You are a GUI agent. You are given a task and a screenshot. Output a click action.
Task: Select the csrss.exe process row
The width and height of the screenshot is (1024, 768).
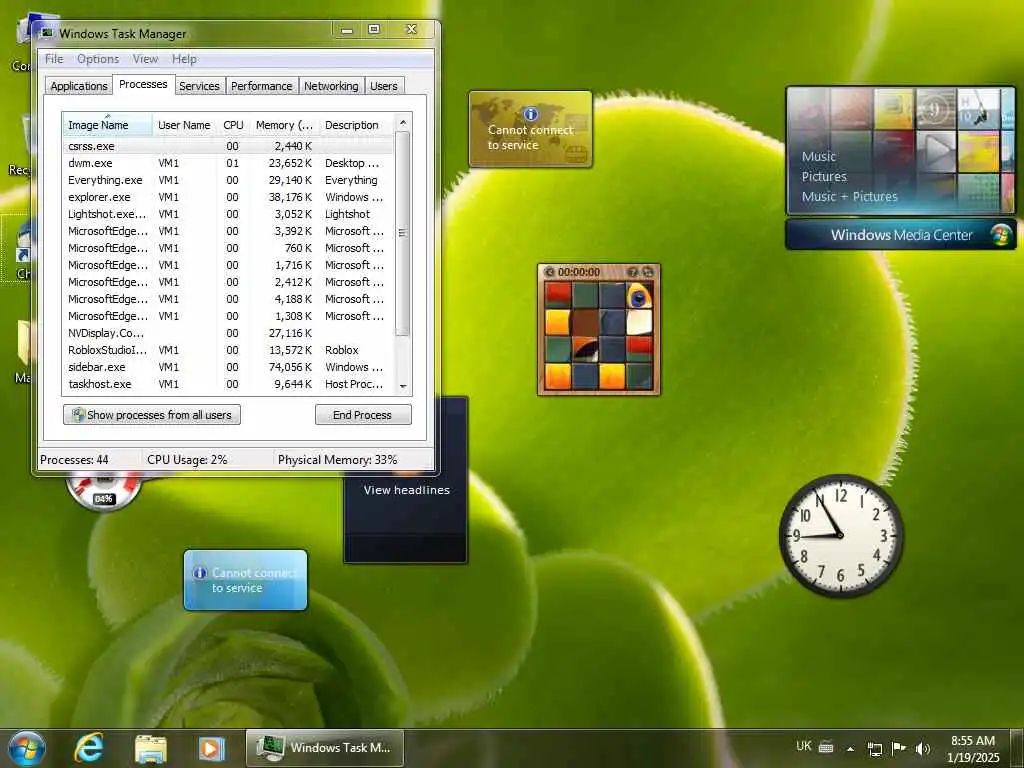coord(228,146)
